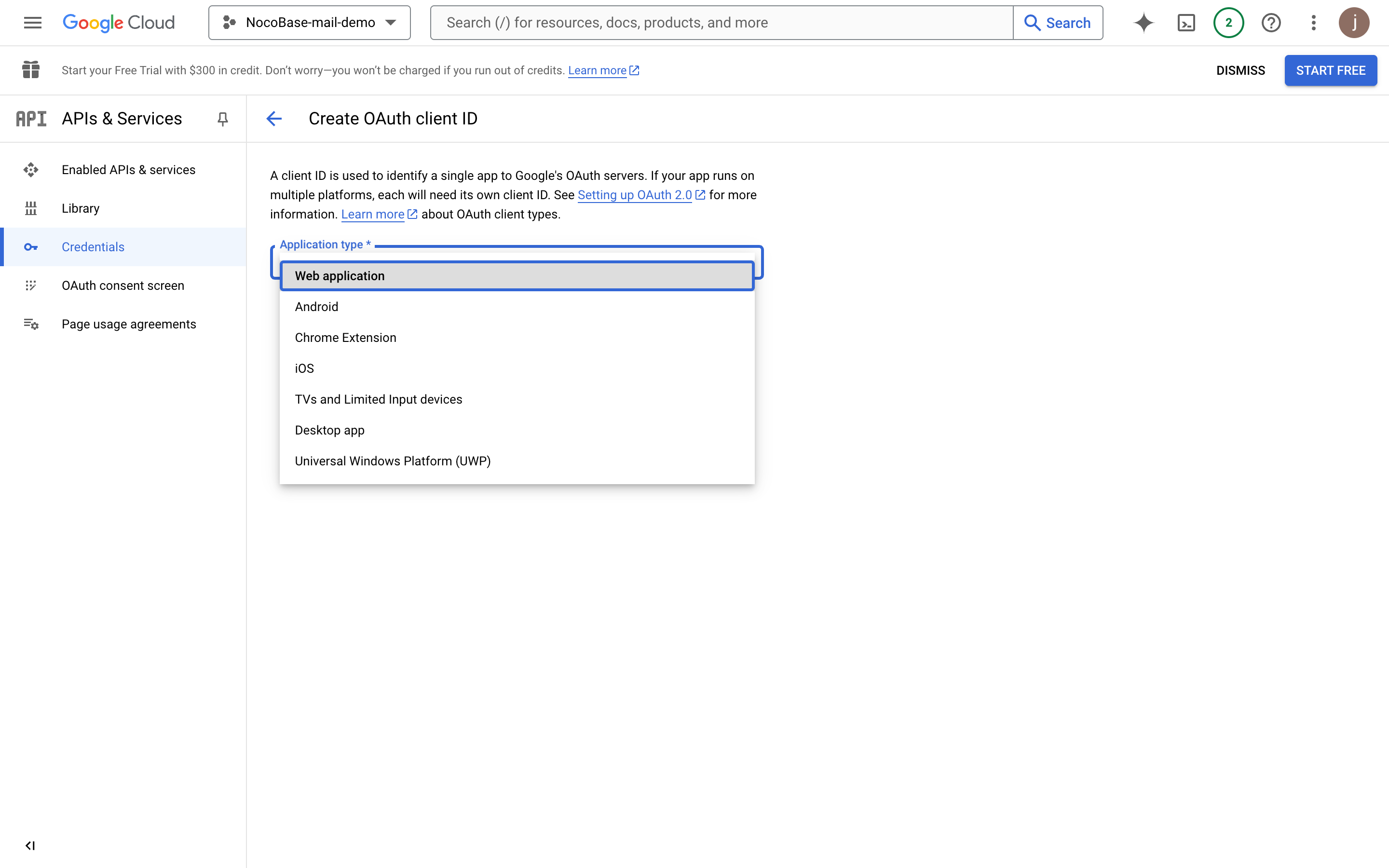Go back using the arrow icon
This screenshot has width=1389, height=868.
[274, 119]
